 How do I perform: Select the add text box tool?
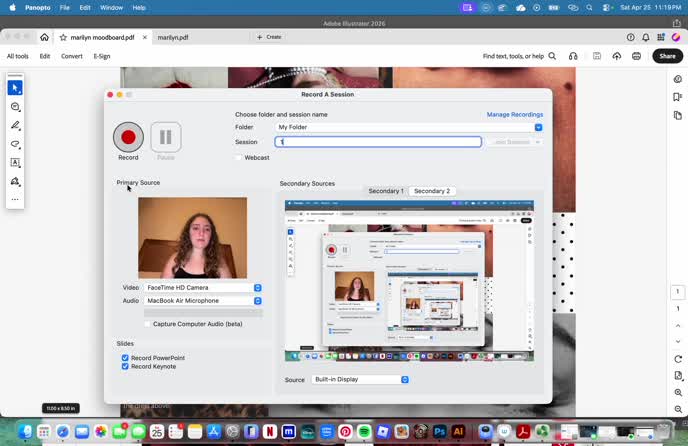15,163
